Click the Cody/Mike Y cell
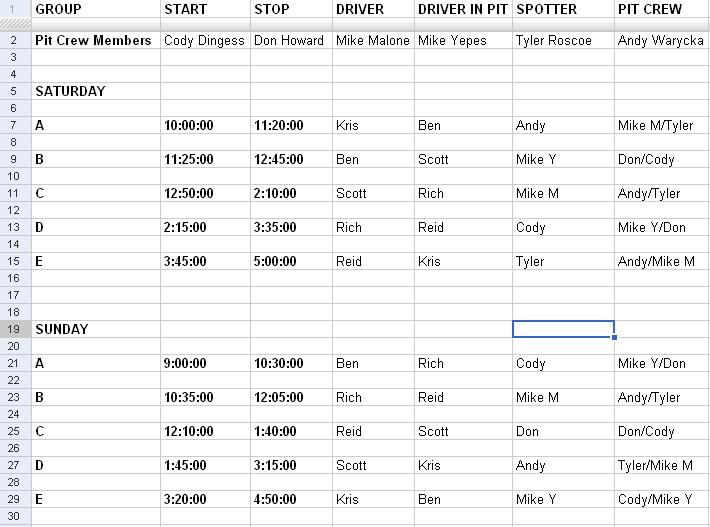Viewport: 710px width, 527px height. (662, 499)
